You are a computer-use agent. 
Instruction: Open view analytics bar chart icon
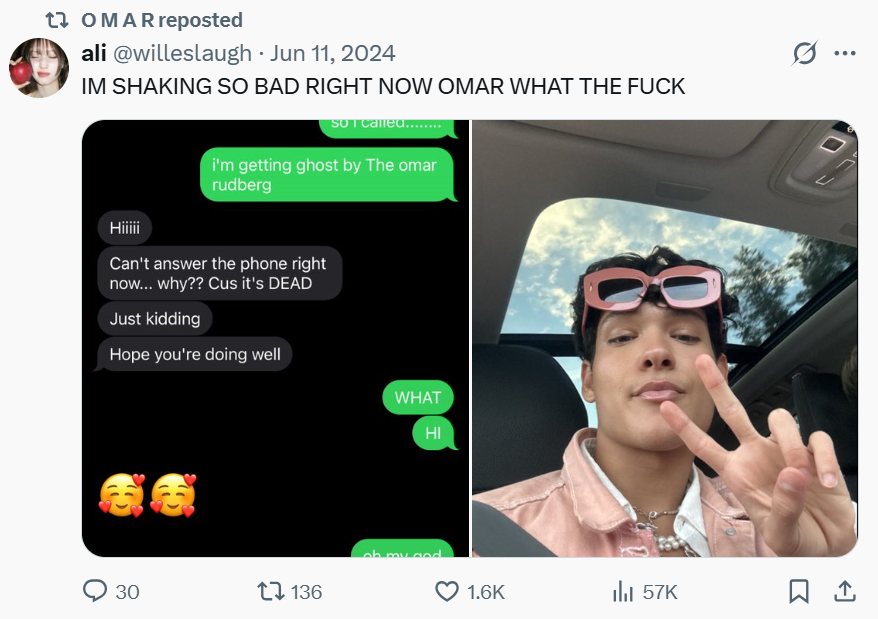623,592
